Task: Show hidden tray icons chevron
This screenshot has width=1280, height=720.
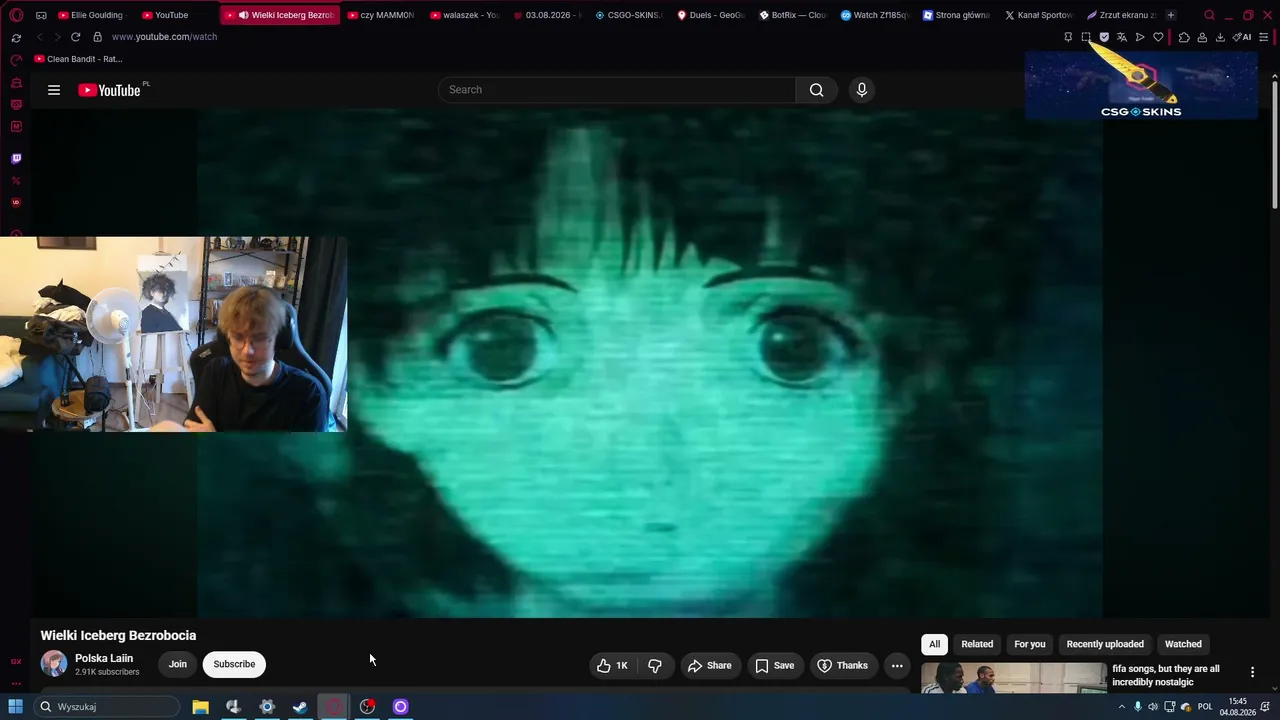Action: (x=1121, y=707)
